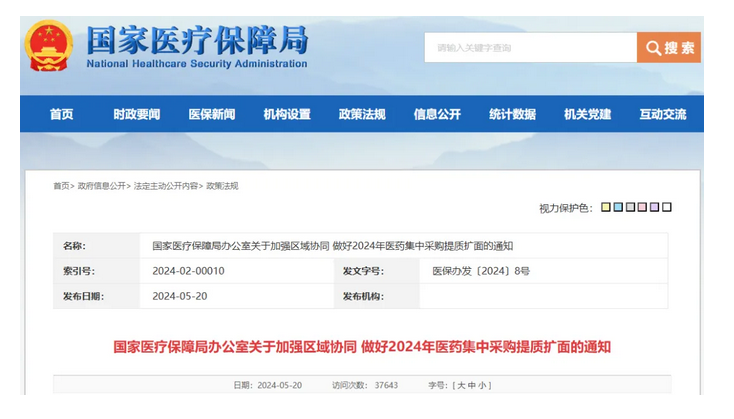Viewport: 734px width, 419px height.
Task: Select the blue eye-protection color swatch
Action: [x=618, y=207]
